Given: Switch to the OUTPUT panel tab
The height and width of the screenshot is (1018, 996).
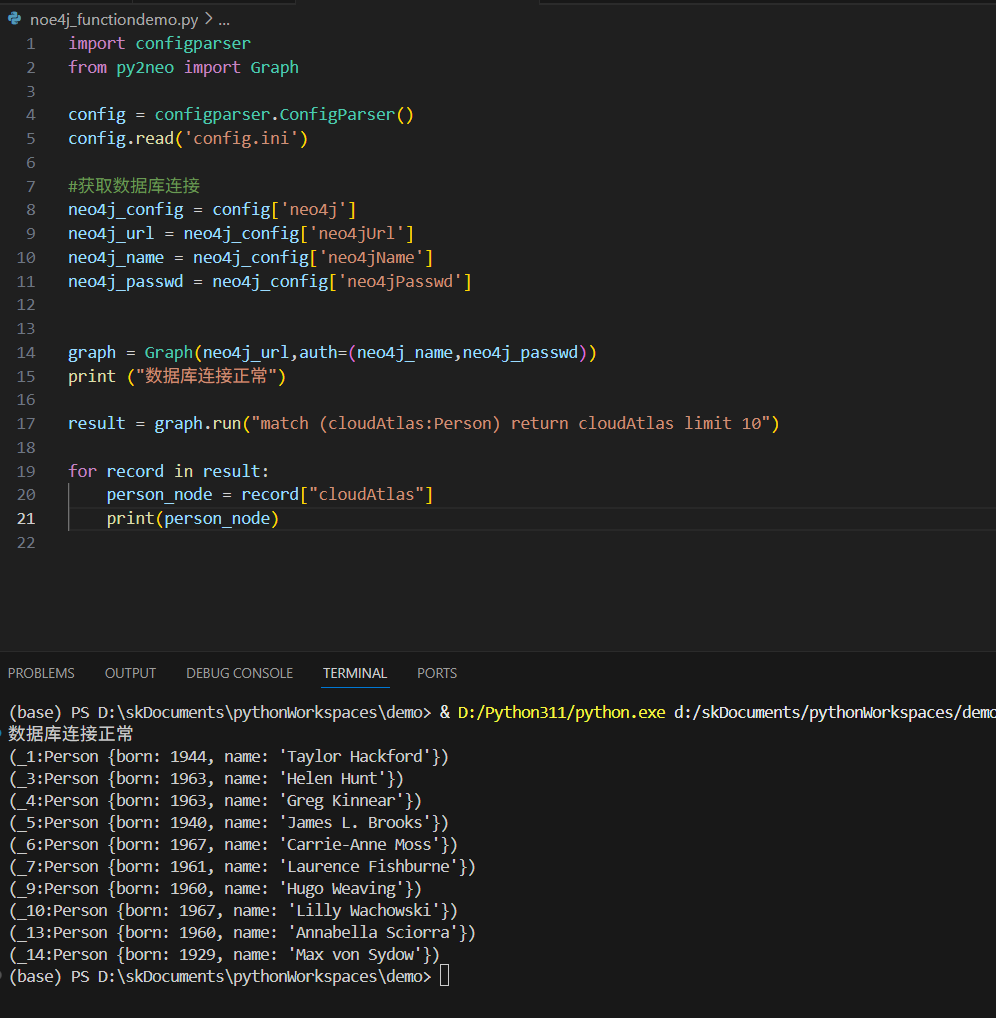Looking at the screenshot, I should click(x=131, y=673).
